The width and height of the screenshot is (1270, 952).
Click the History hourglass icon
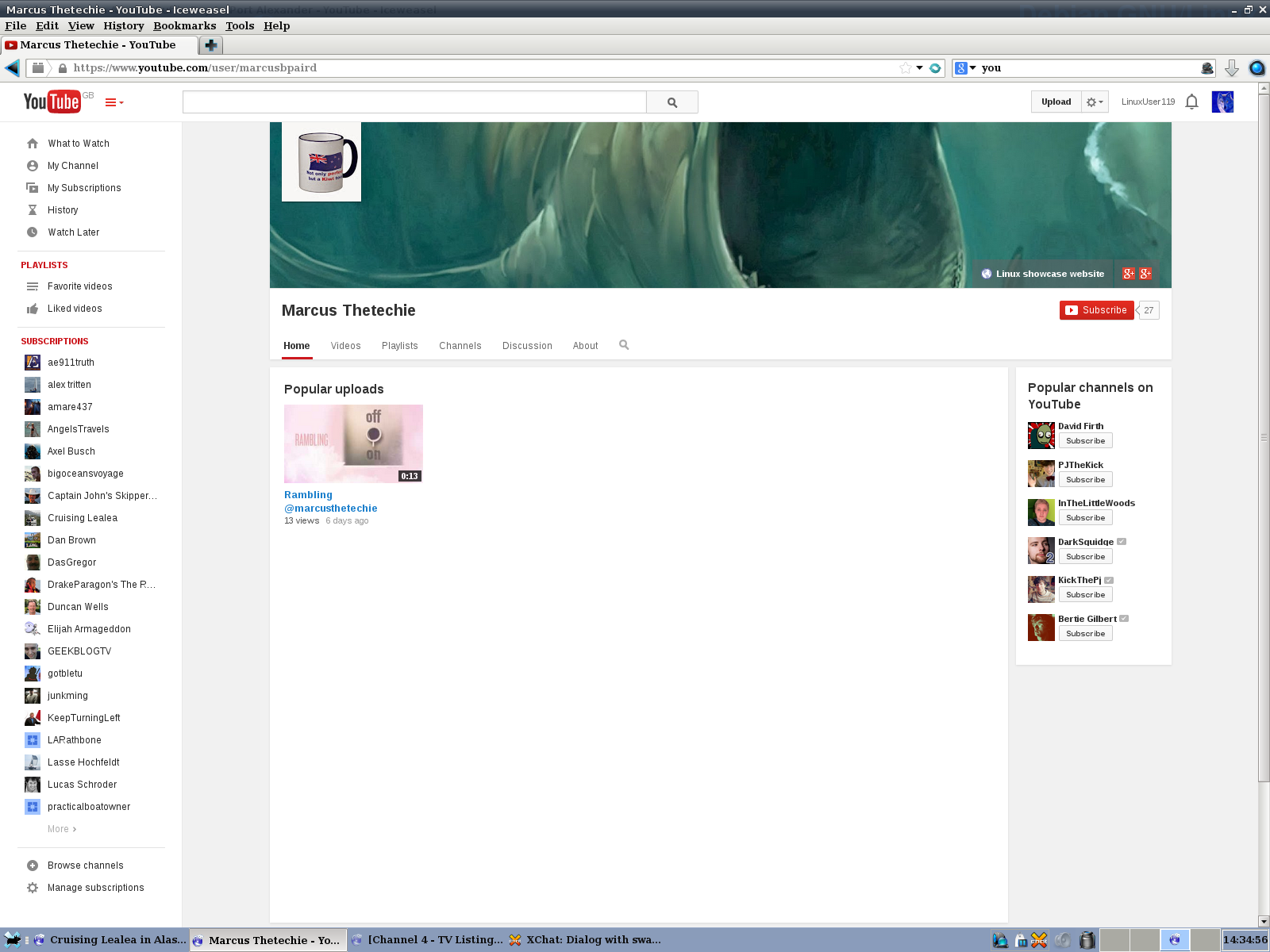[33, 210]
